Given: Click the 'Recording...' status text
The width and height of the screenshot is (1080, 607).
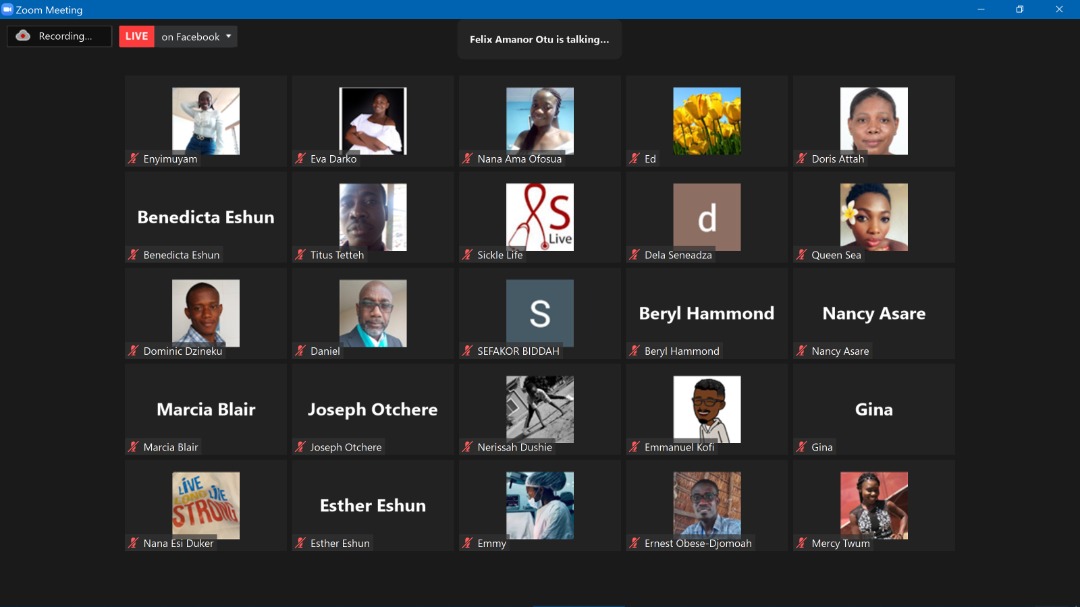Looking at the screenshot, I should tap(65, 37).
